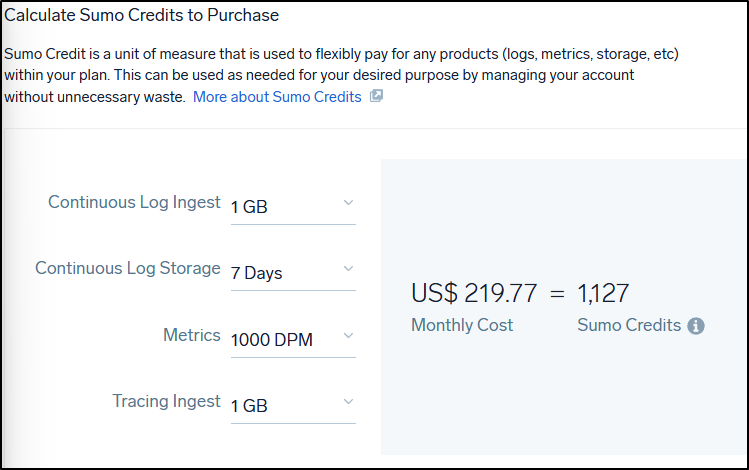Image resolution: width=749 pixels, height=470 pixels.
Task: Select the 1 GB value in Tracing Ingest
Action: 249,406
